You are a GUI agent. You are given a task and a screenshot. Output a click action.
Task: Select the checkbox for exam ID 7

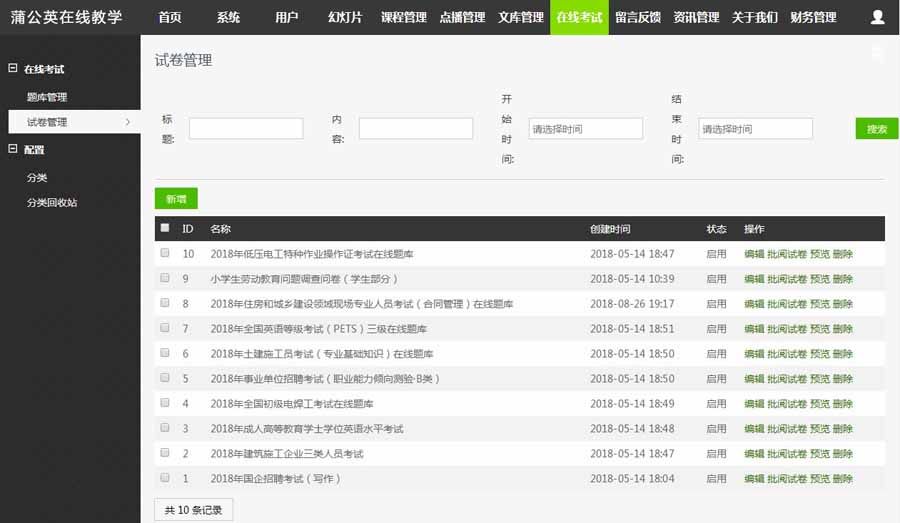click(x=165, y=328)
